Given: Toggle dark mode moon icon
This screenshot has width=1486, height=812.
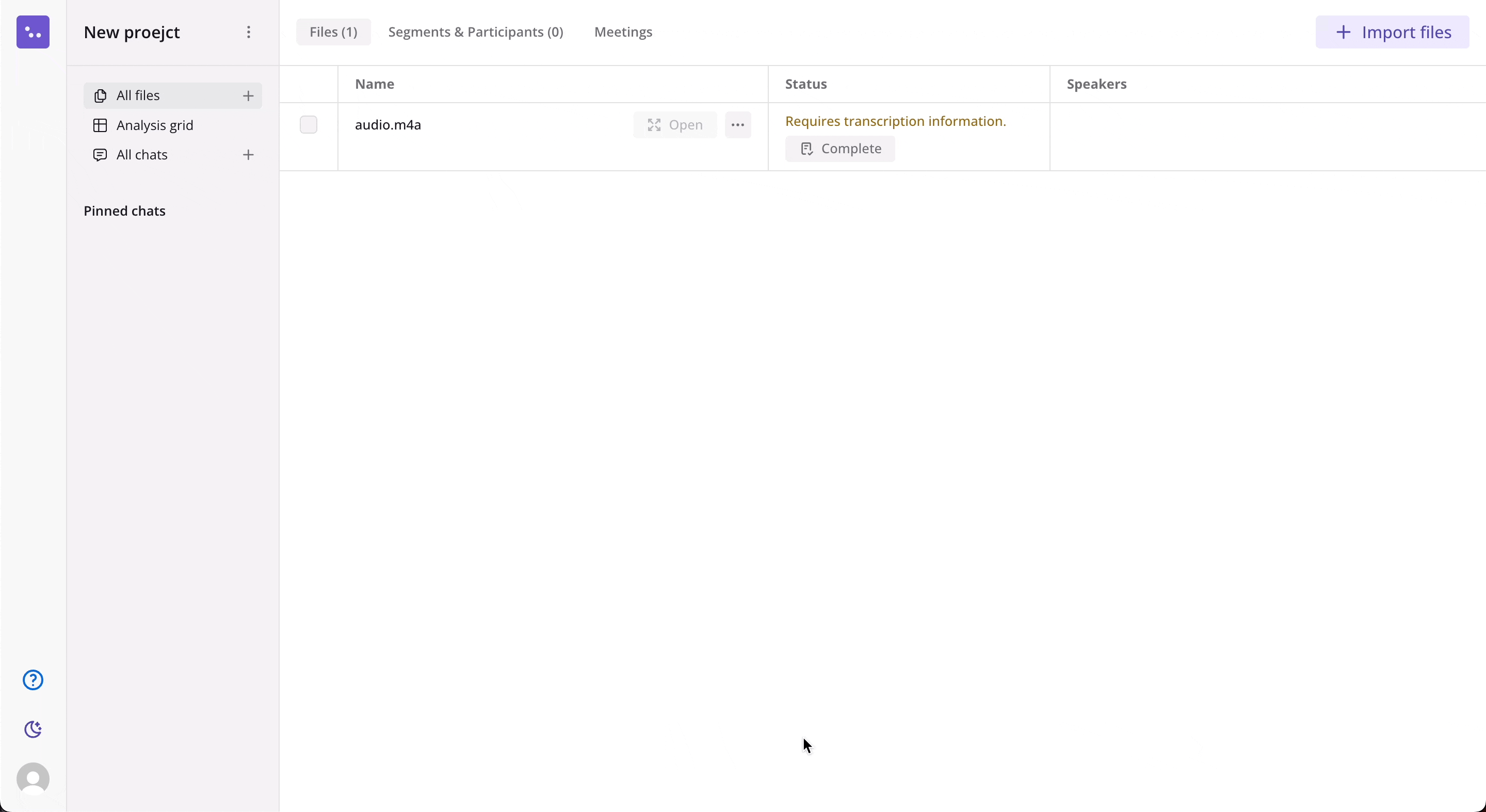Looking at the screenshot, I should click(x=33, y=729).
